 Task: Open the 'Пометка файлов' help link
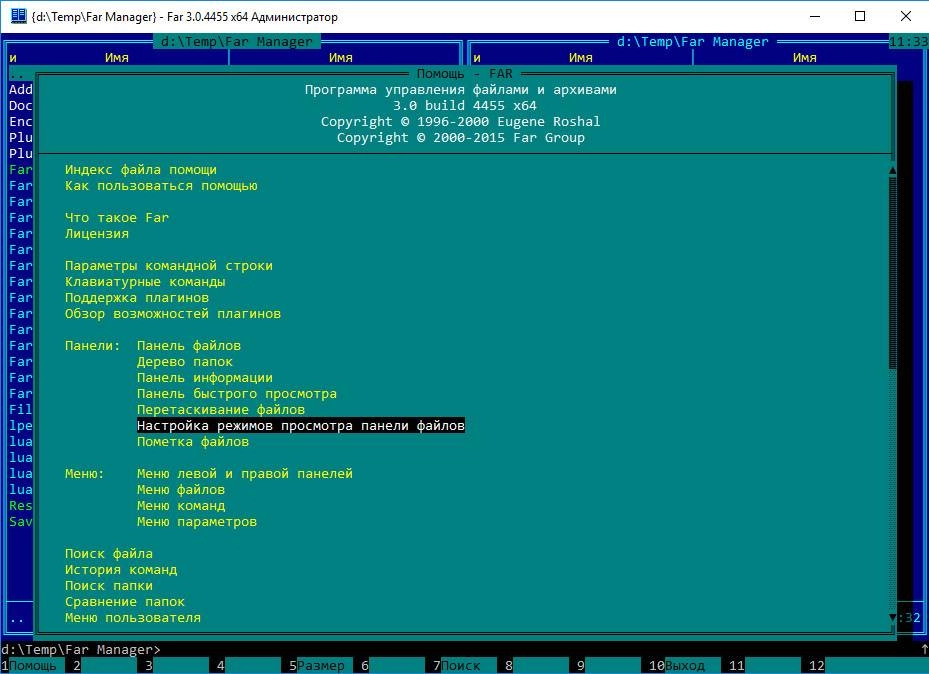coord(193,442)
